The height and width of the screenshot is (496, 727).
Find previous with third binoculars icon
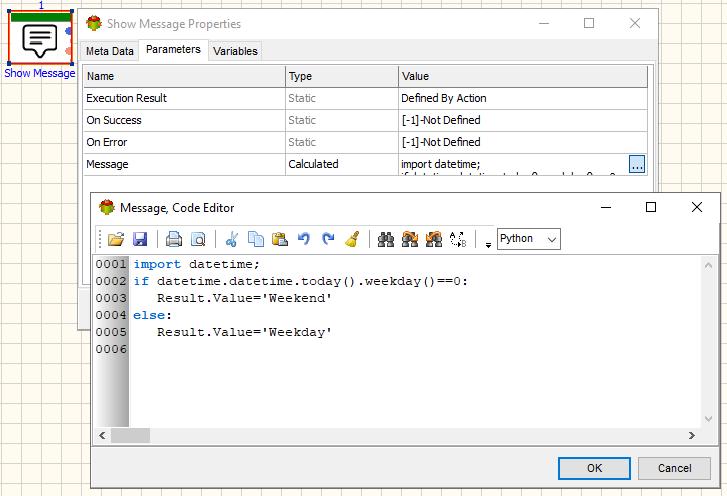click(x=434, y=239)
